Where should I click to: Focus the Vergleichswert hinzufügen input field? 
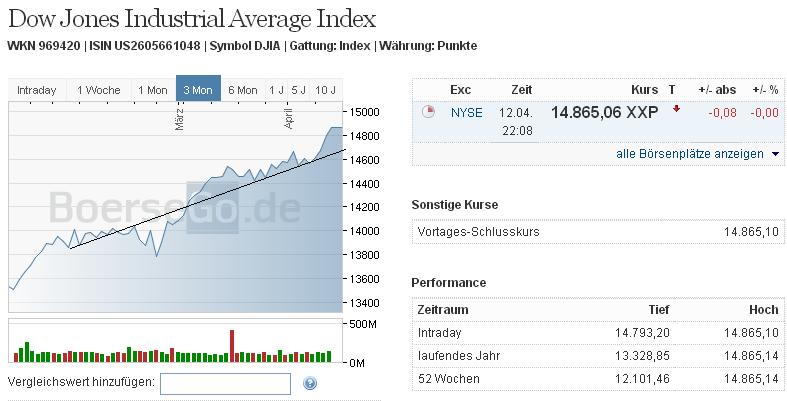pos(225,384)
